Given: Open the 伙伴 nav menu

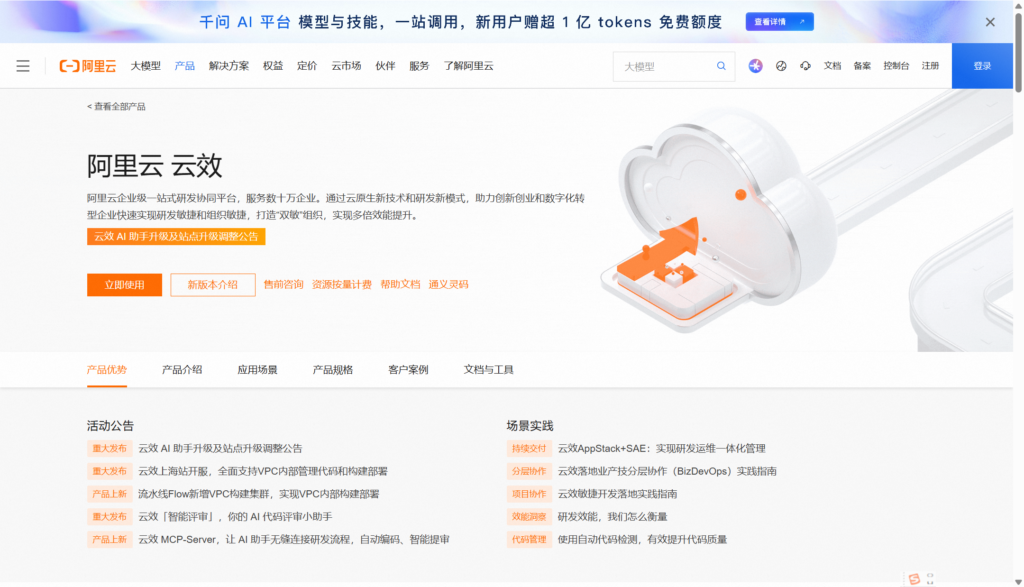Looking at the screenshot, I should [x=385, y=66].
